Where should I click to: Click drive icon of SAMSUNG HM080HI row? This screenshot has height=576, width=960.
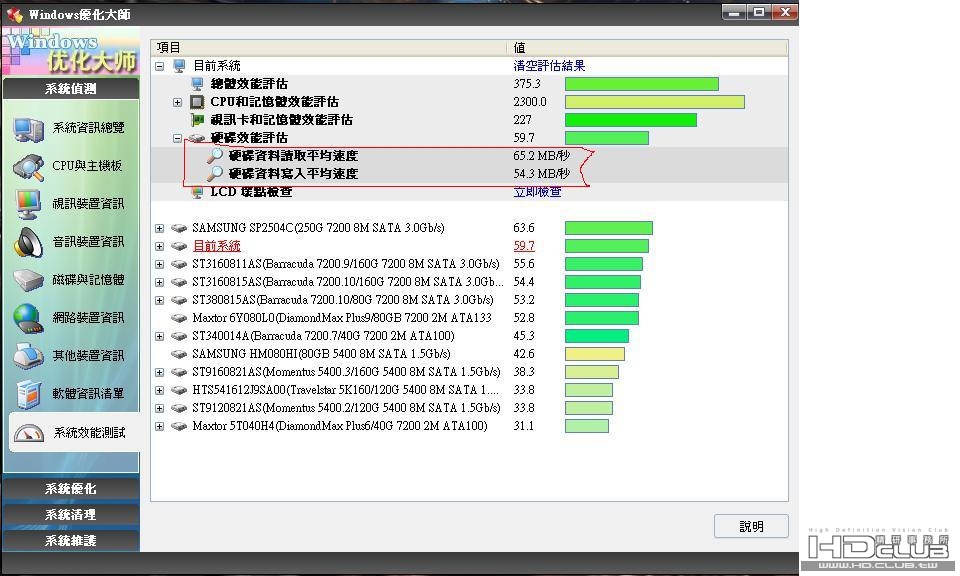point(179,354)
